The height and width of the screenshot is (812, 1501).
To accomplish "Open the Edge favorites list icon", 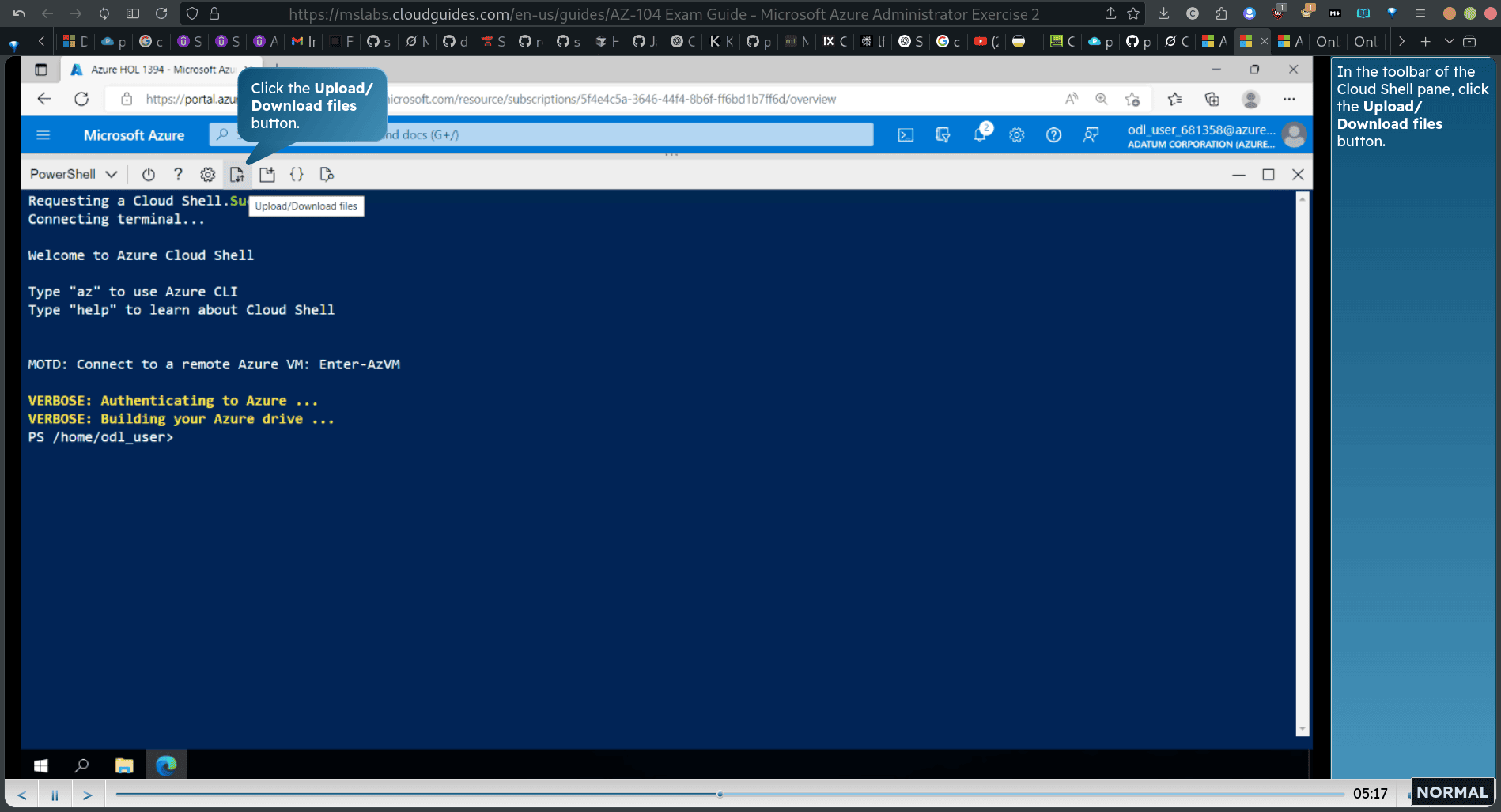I will [x=1174, y=99].
